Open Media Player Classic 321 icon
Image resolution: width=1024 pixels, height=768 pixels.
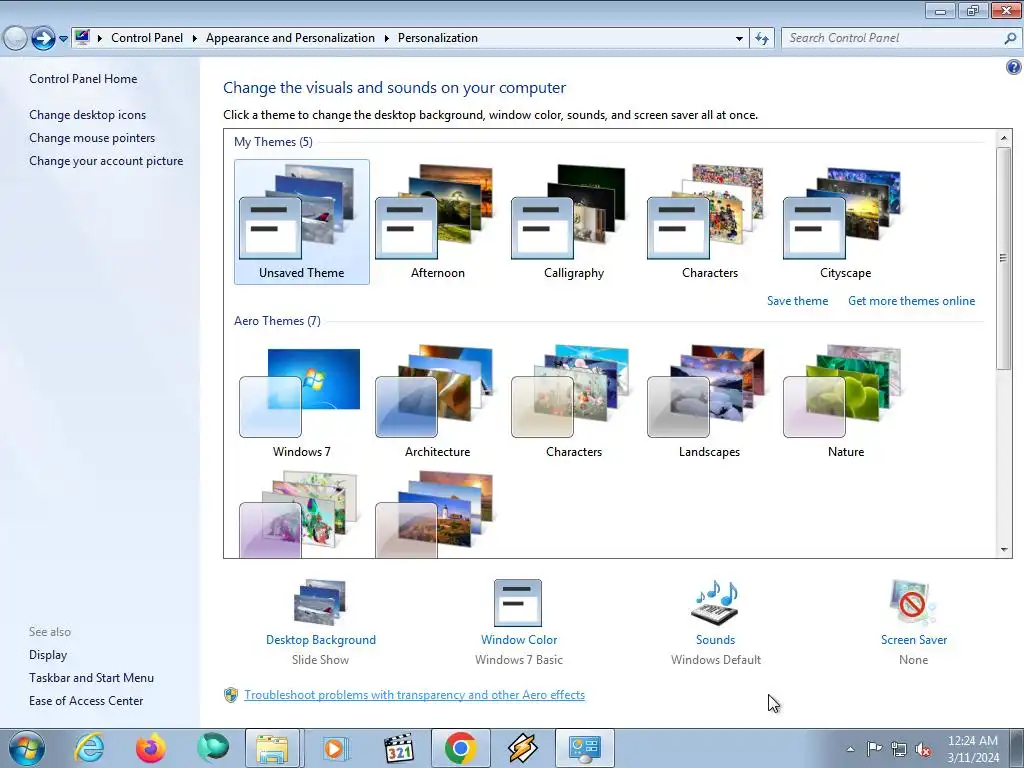tap(398, 748)
